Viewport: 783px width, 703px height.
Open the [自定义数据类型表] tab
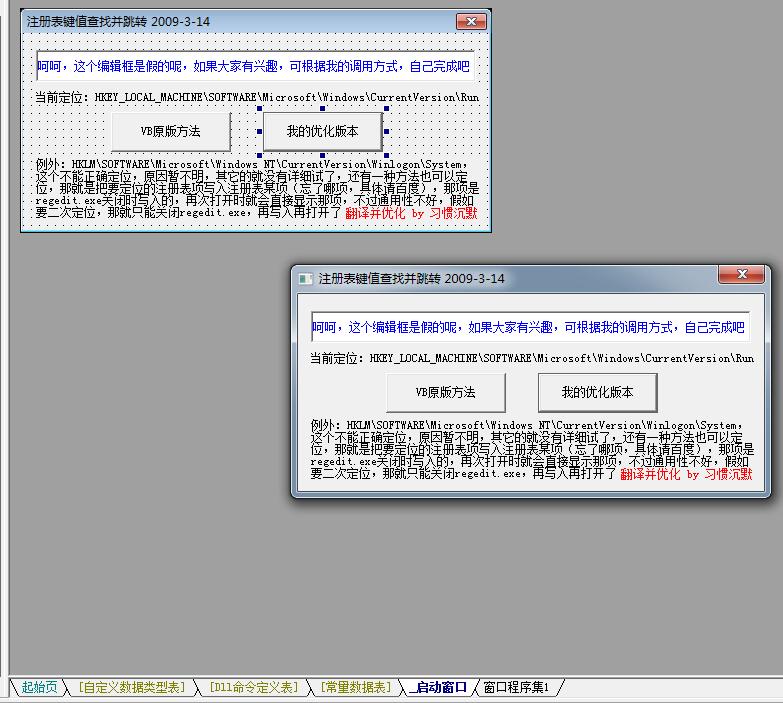132,687
